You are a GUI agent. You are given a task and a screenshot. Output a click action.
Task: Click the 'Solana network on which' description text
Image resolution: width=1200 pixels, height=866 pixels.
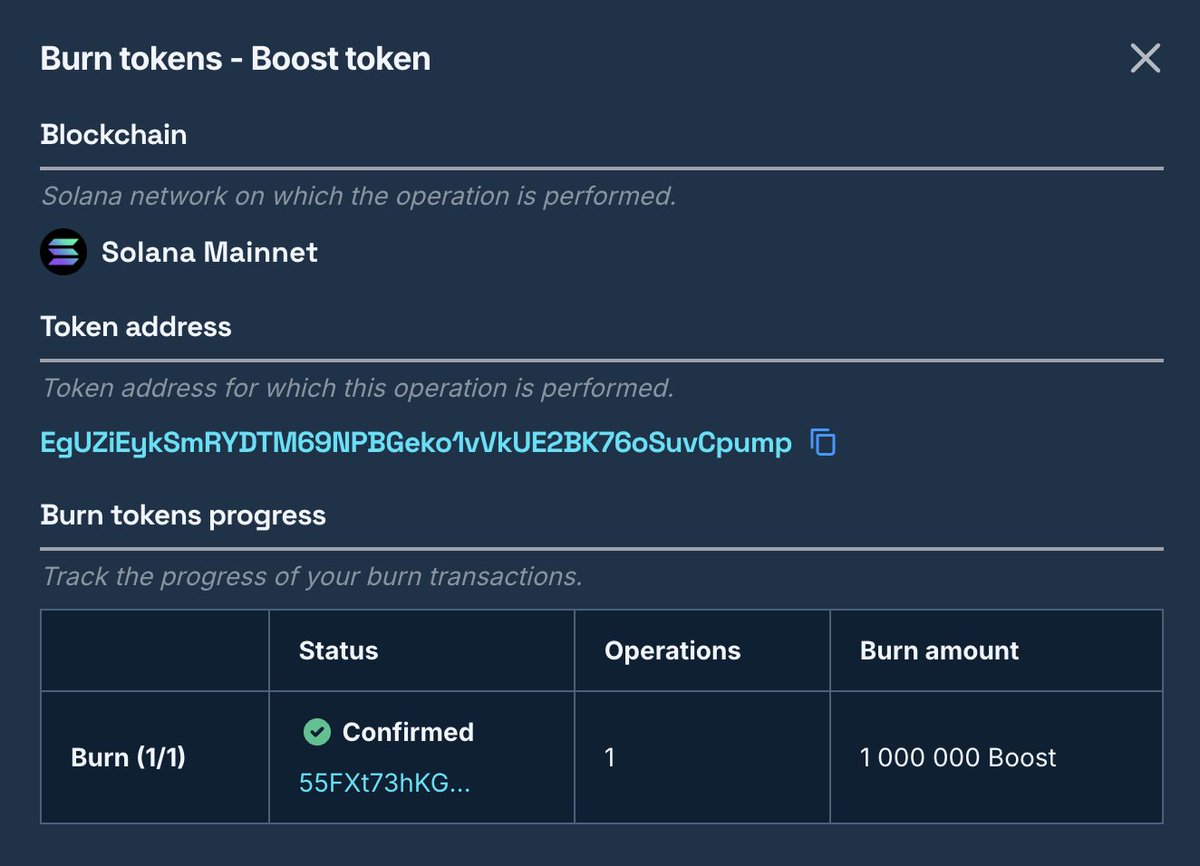coord(359,196)
